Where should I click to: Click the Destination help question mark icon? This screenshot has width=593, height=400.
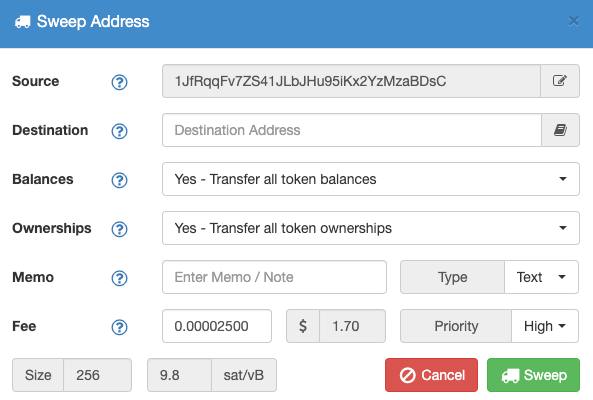point(120,131)
